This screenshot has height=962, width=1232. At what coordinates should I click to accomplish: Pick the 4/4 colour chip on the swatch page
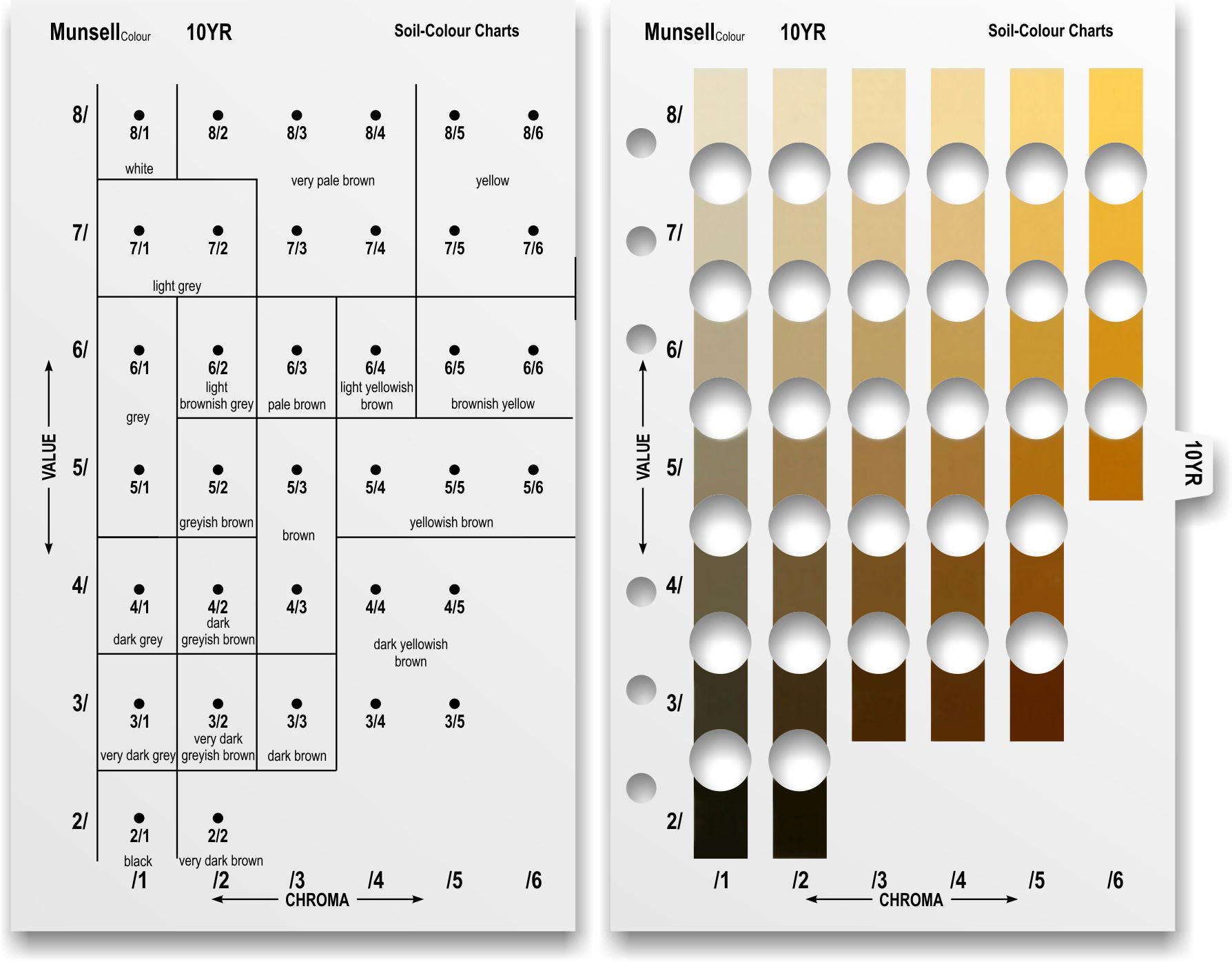(x=958, y=584)
